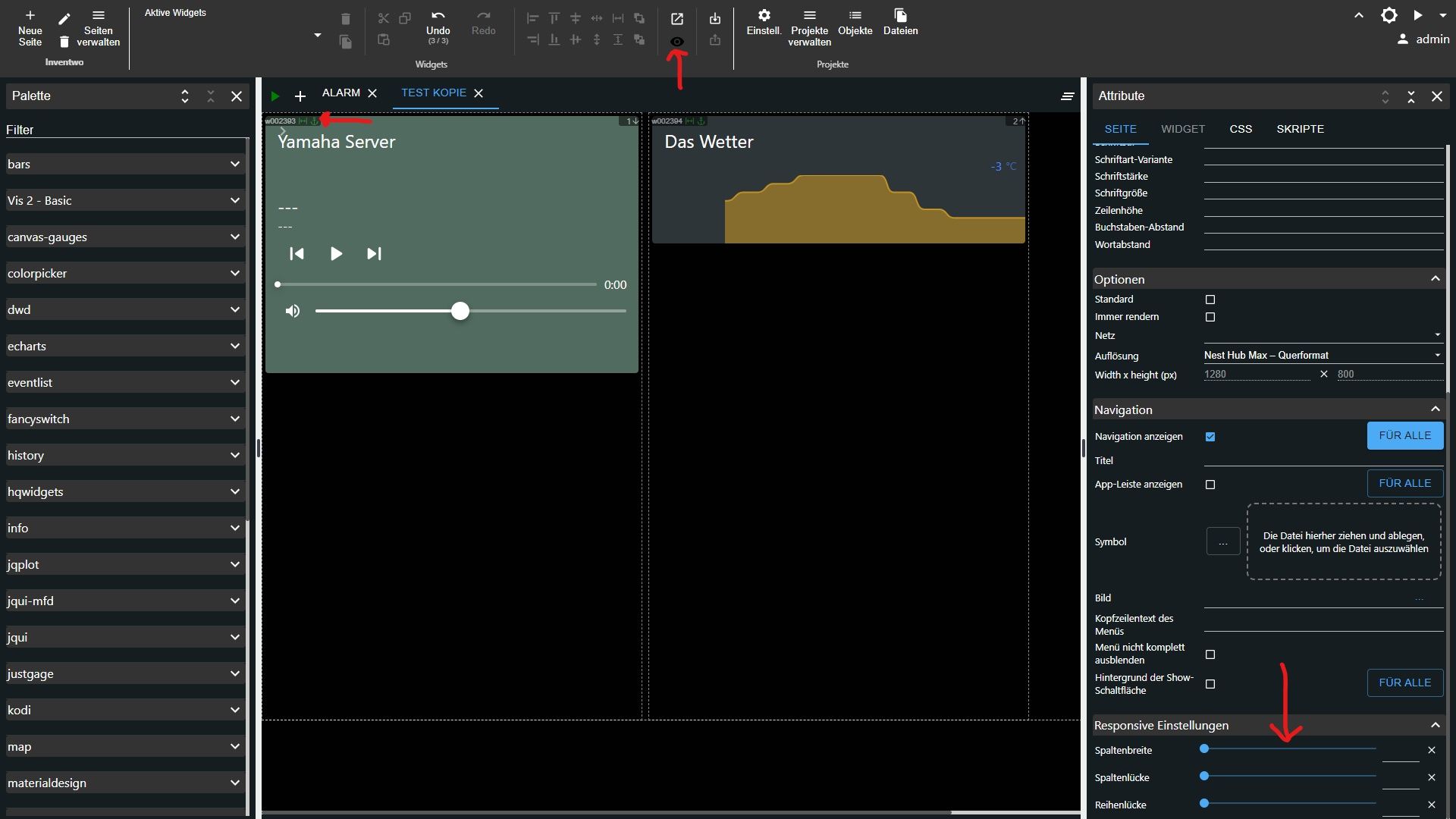Click the file drop zone for Symbol
Image resolution: width=1456 pixels, height=819 pixels.
point(1344,542)
